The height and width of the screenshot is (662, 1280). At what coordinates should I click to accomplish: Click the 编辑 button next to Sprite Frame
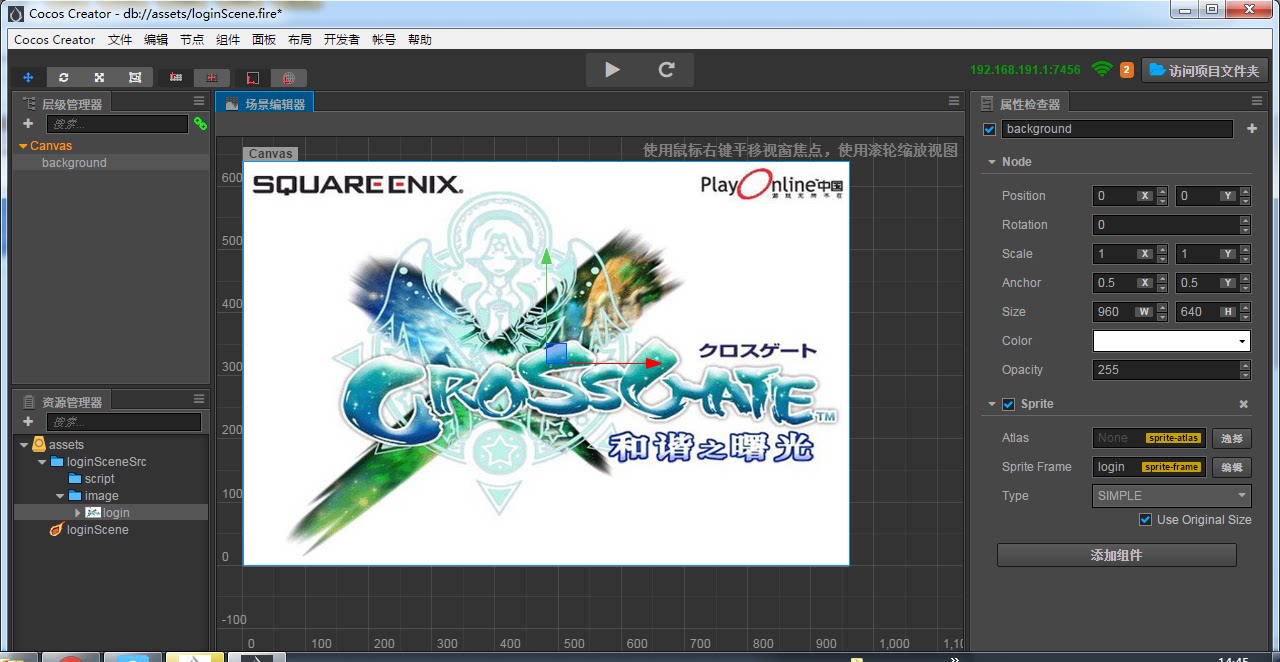click(x=1232, y=467)
